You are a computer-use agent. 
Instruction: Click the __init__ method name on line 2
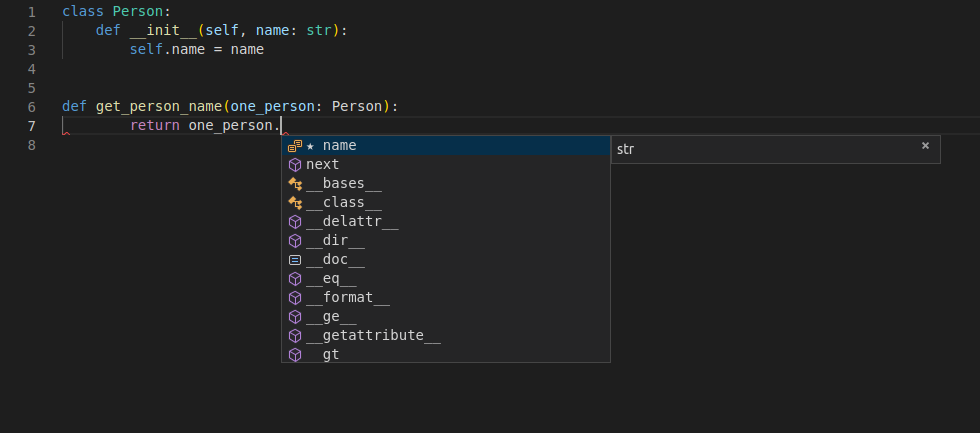[163, 31]
